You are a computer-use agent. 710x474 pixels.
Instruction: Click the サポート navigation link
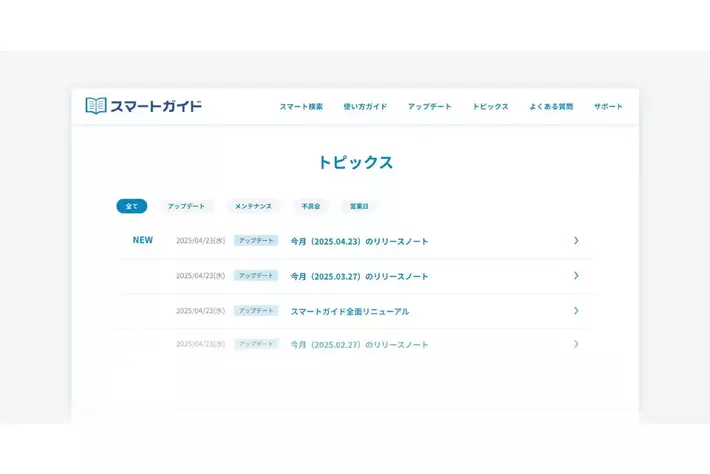coord(608,107)
